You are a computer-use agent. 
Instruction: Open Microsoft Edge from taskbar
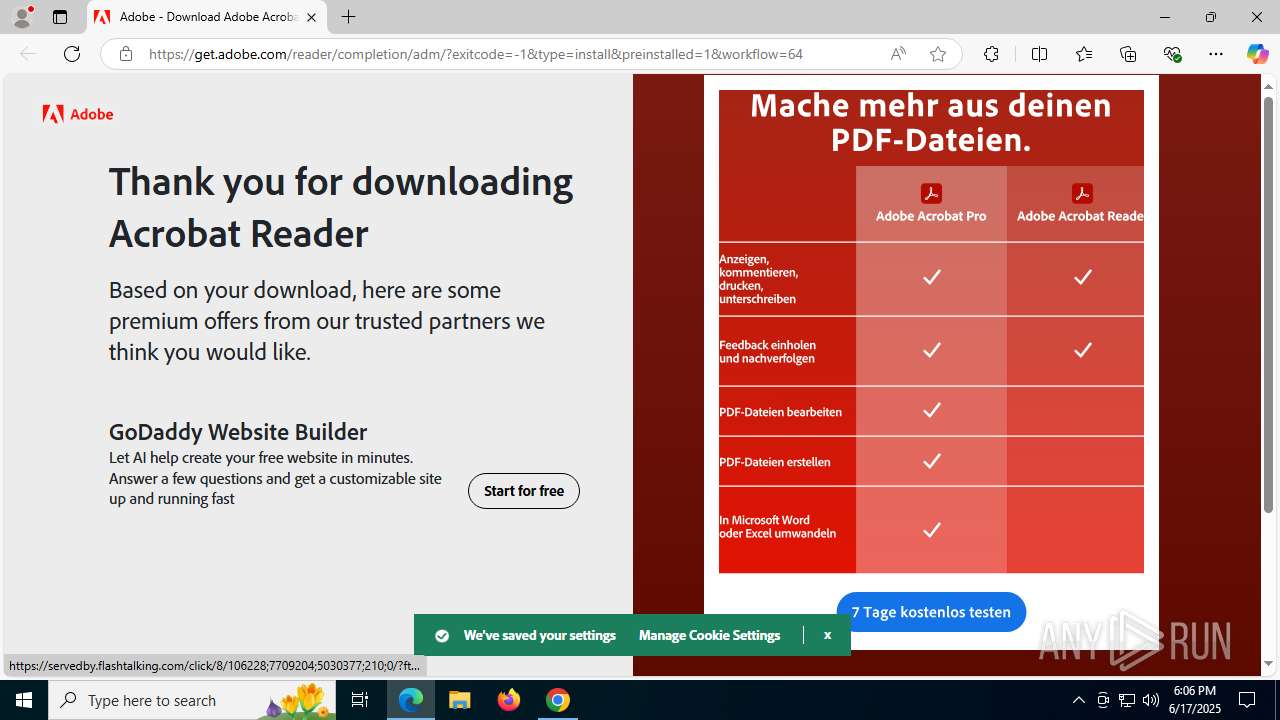pos(411,700)
